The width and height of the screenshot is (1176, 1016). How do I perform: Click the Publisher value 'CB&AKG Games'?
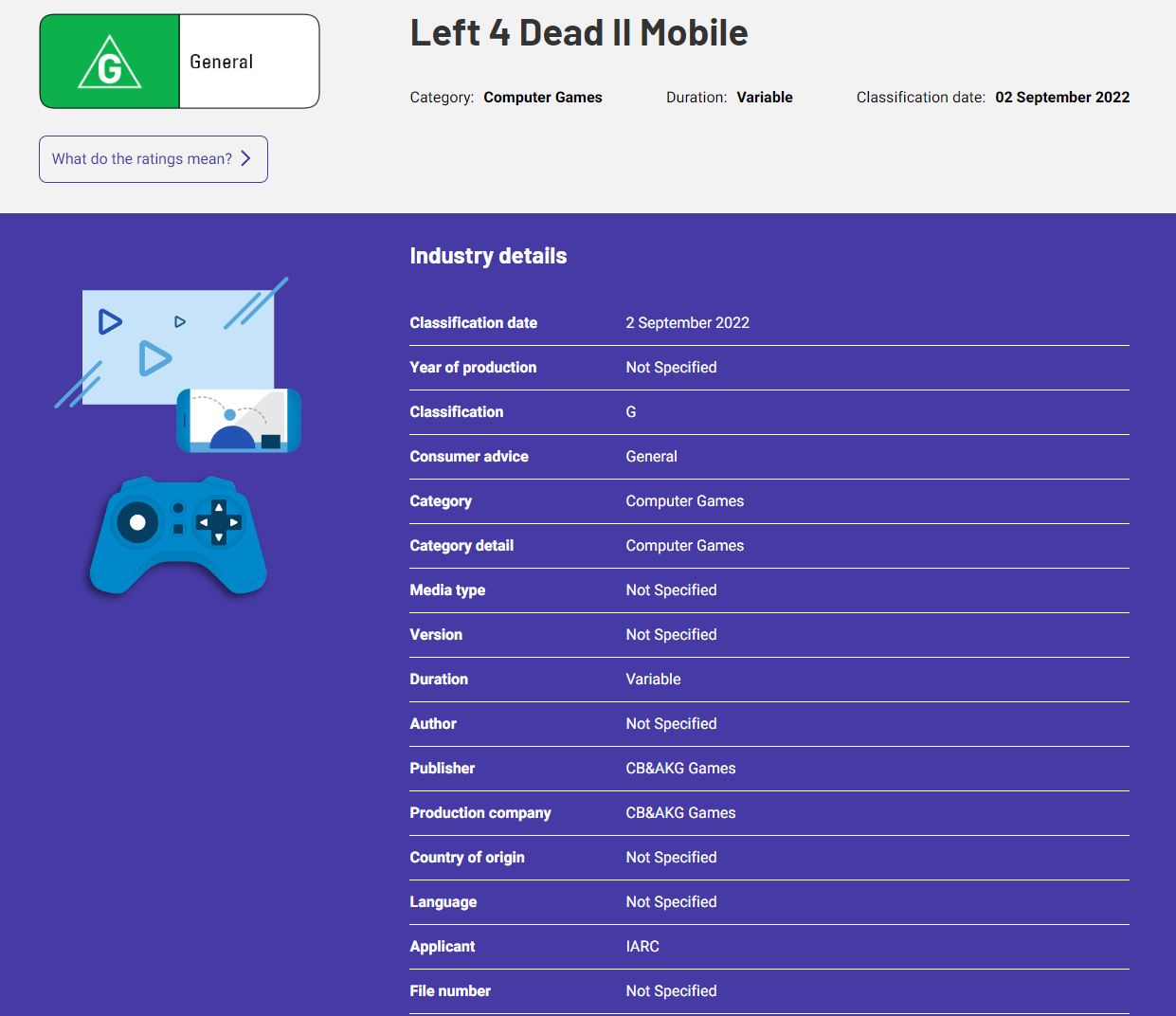click(x=680, y=769)
